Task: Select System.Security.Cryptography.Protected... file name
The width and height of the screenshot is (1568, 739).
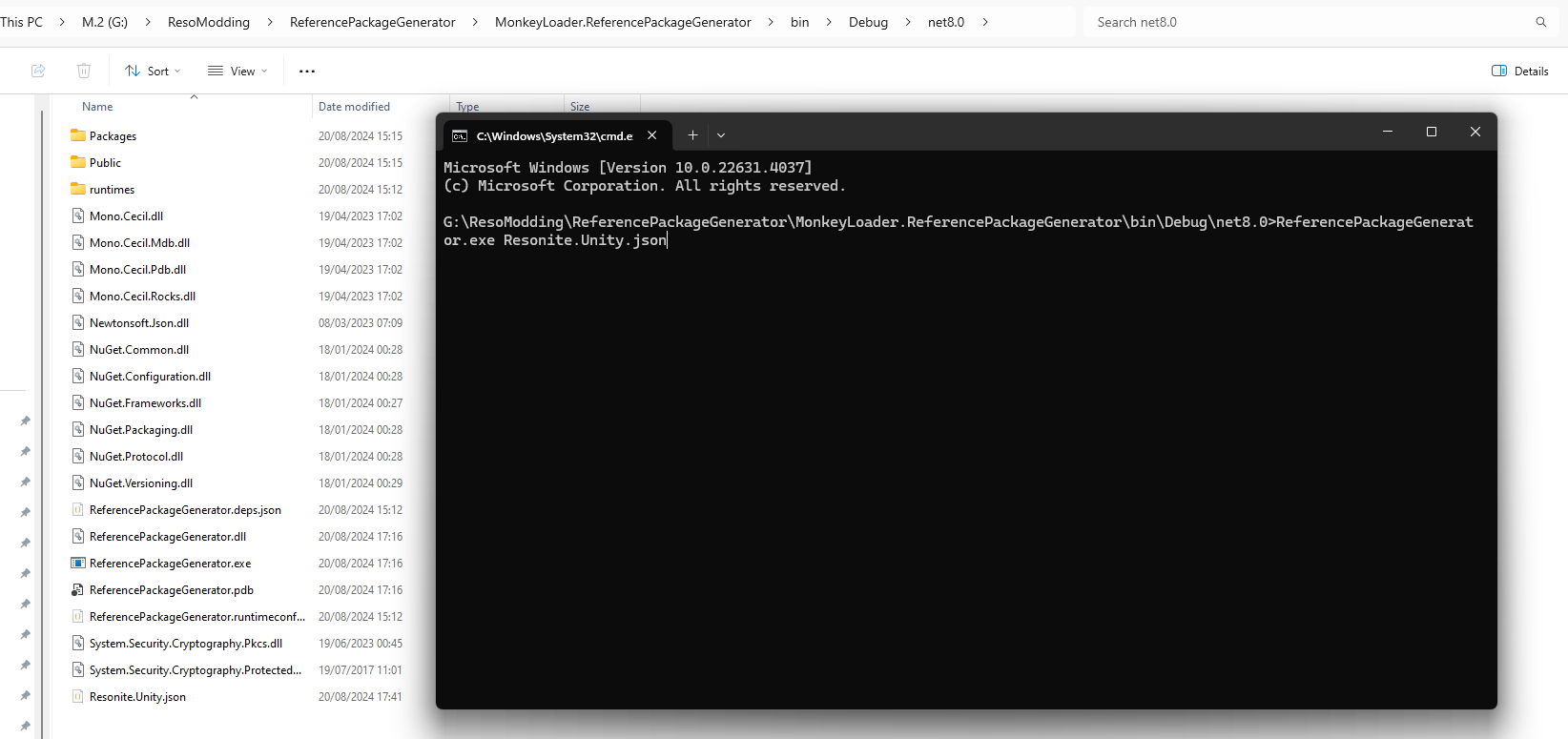Action: tap(196, 670)
